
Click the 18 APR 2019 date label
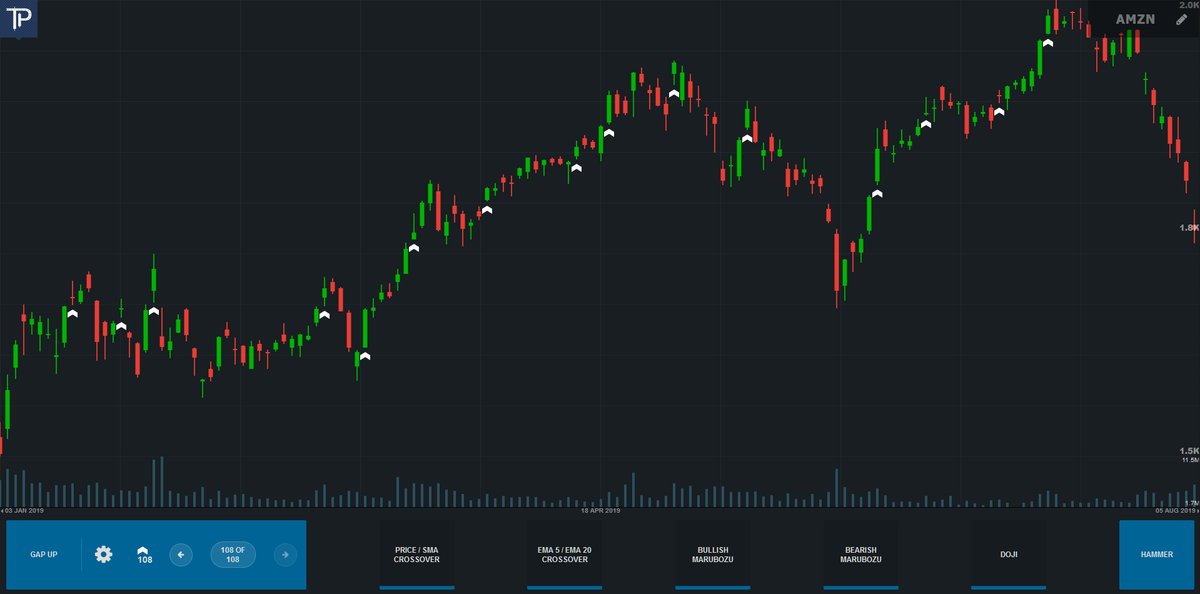click(601, 511)
